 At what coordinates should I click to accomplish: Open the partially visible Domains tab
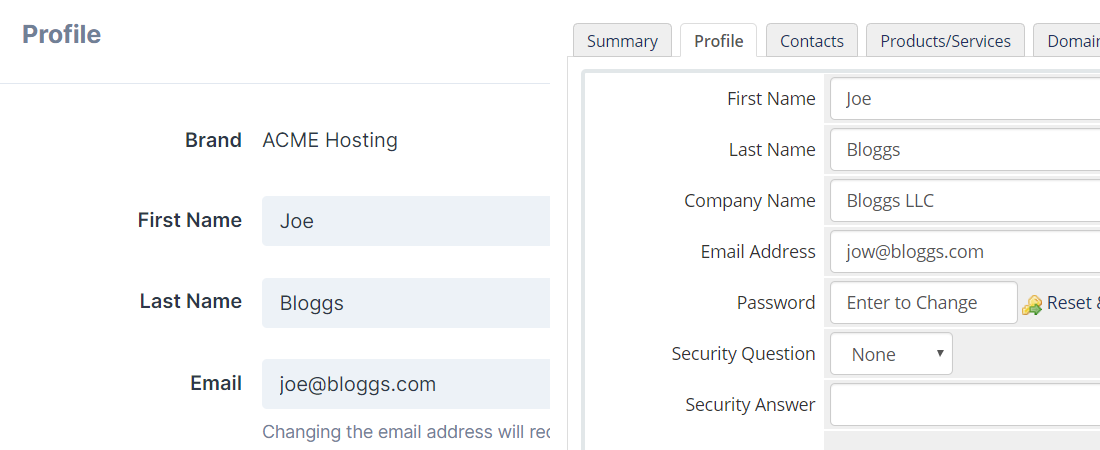[1071, 41]
